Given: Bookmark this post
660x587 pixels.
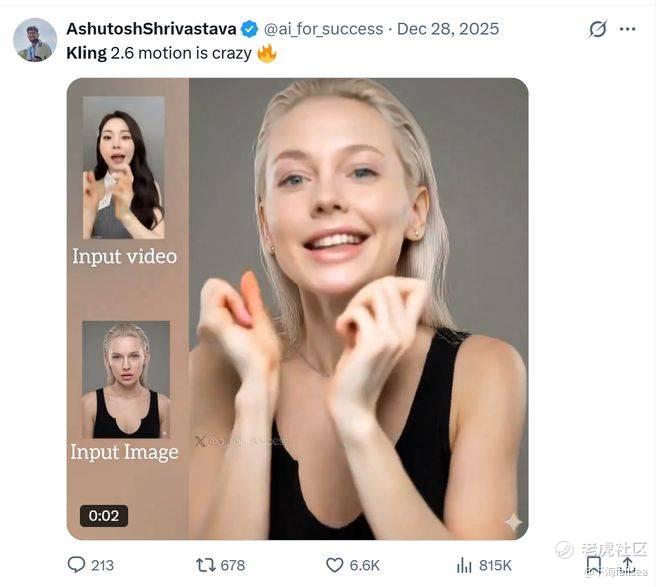Looking at the screenshot, I should pyautogui.click(x=593, y=565).
